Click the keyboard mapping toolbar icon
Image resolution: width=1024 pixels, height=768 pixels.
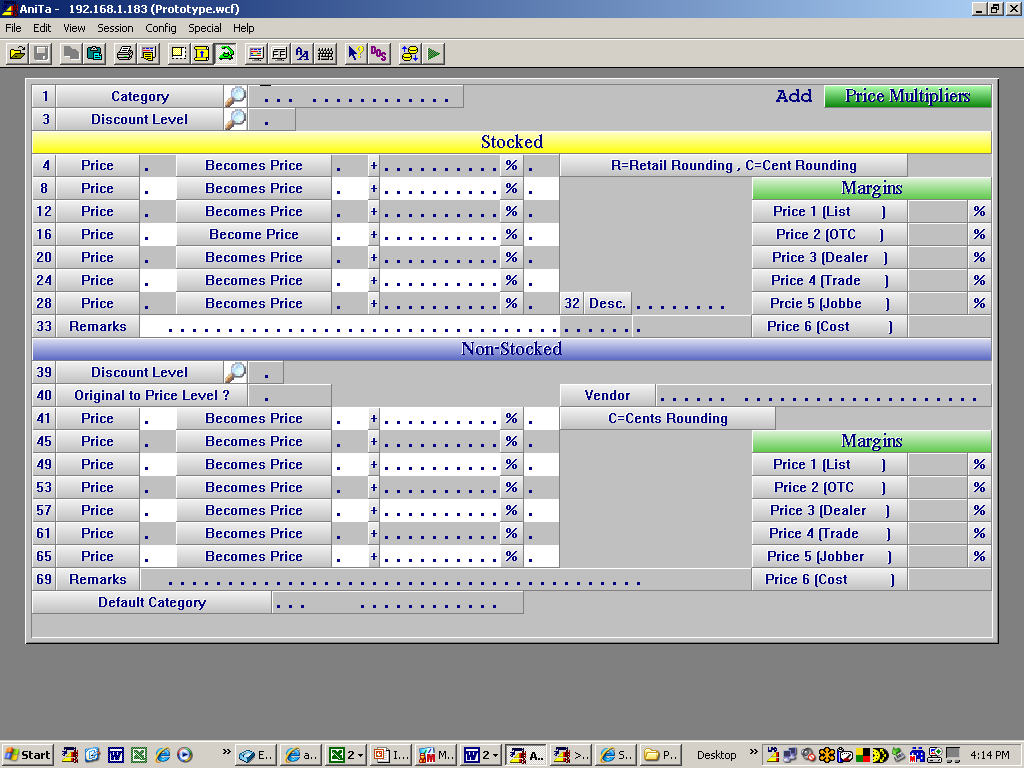click(325, 54)
